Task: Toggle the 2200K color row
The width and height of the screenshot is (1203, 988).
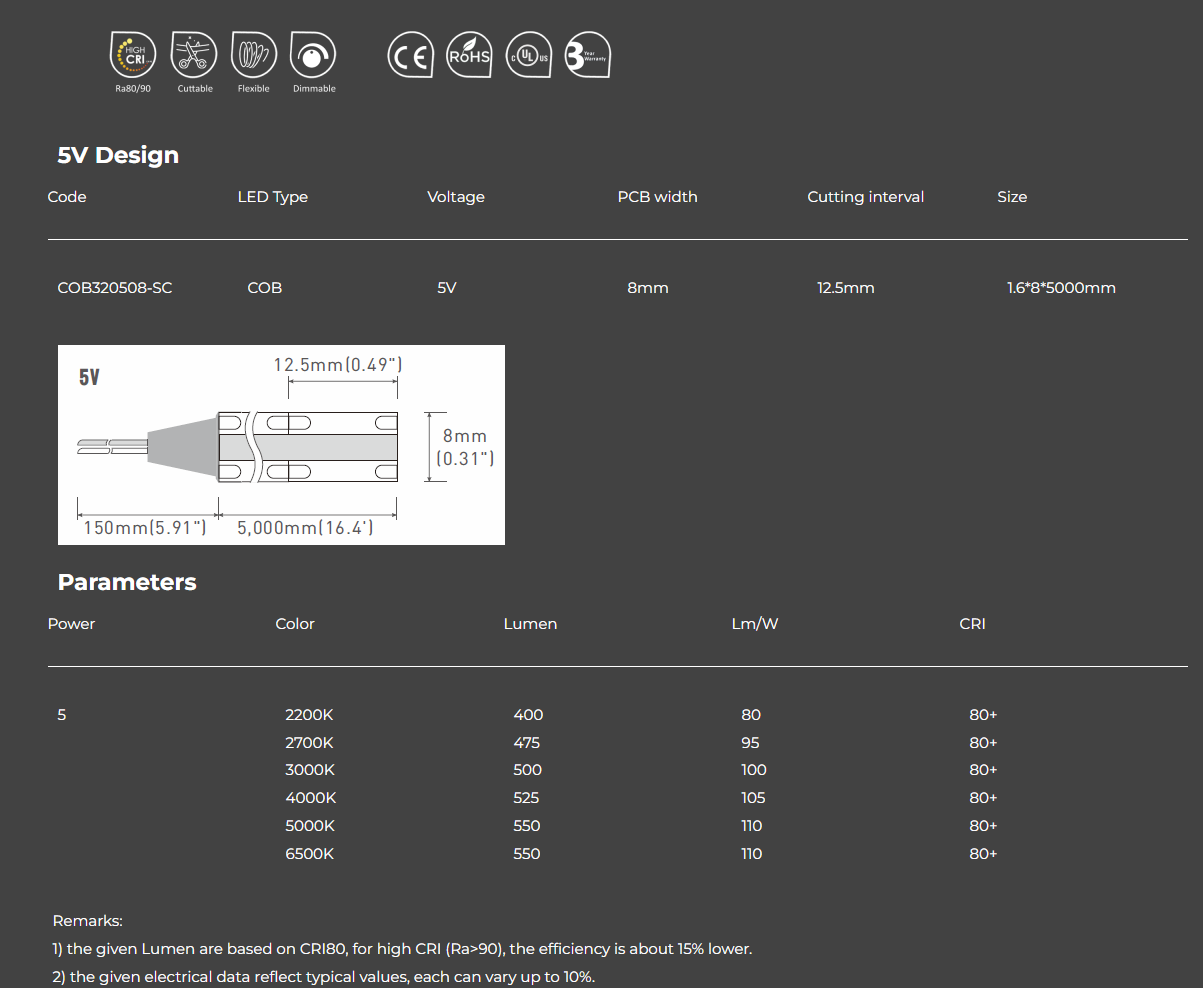Action: (310, 715)
